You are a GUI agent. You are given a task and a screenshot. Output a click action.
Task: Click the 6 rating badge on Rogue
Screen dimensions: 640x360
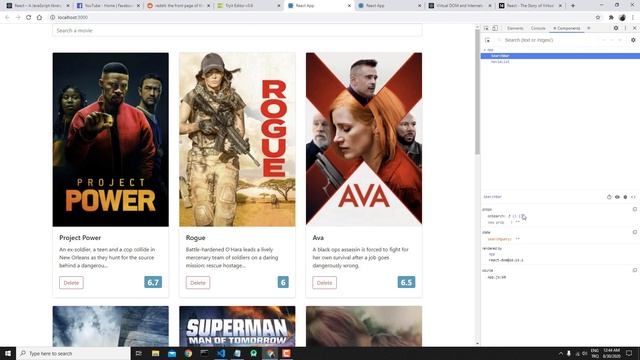pos(283,282)
